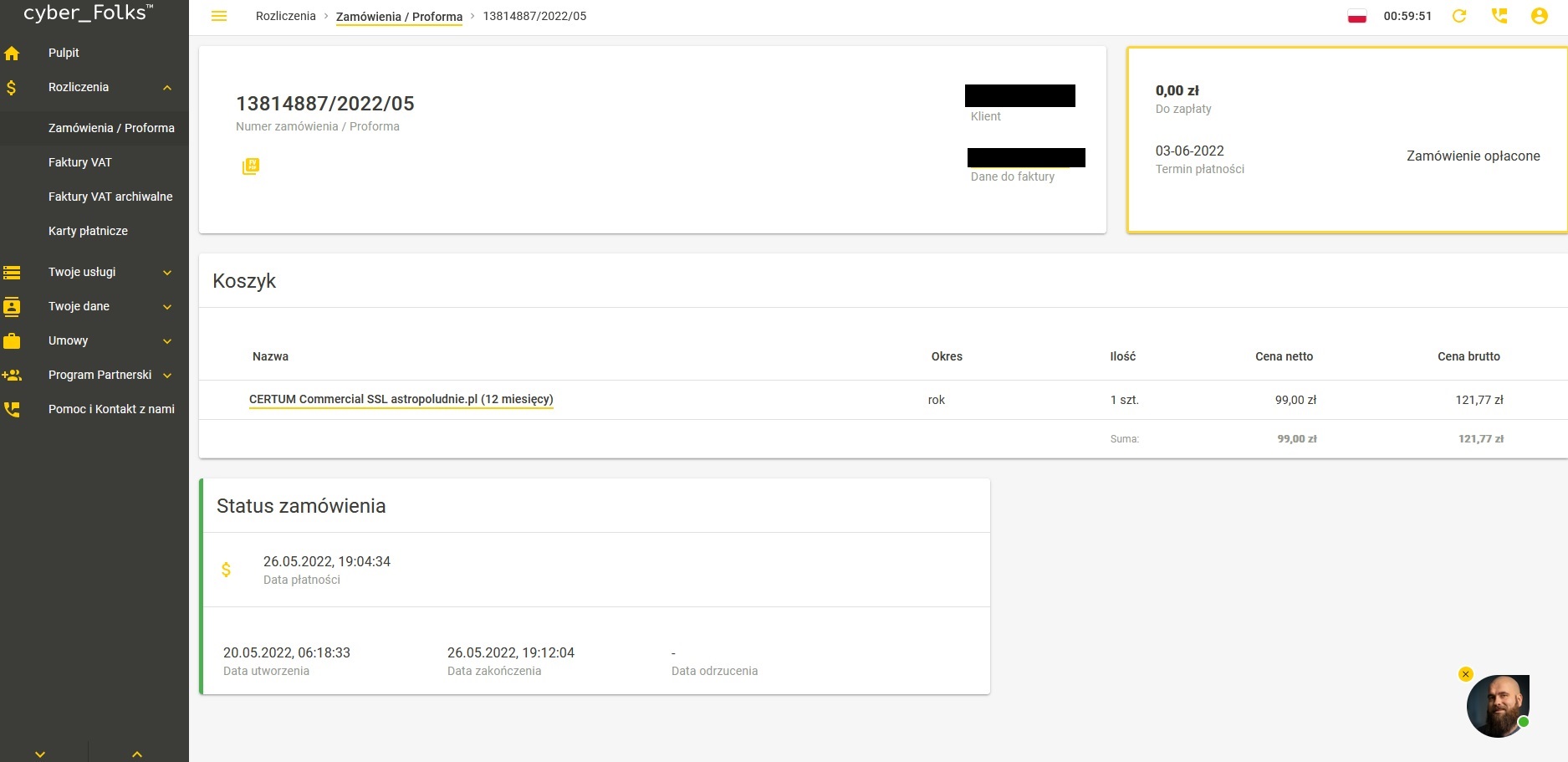Click the cyber_Folks logo

(x=89, y=13)
